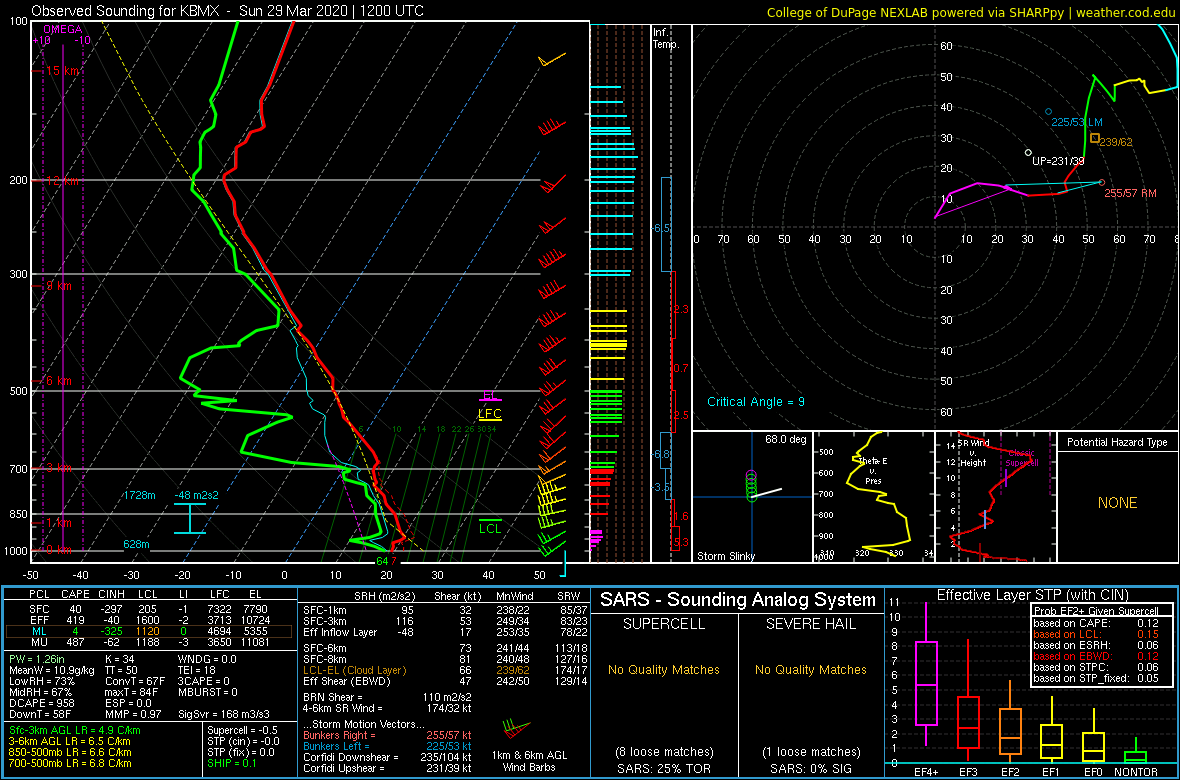Select the Bunkers right-mover marker 255/57 RM
The image size is (1180, 780).
[1101, 182]
